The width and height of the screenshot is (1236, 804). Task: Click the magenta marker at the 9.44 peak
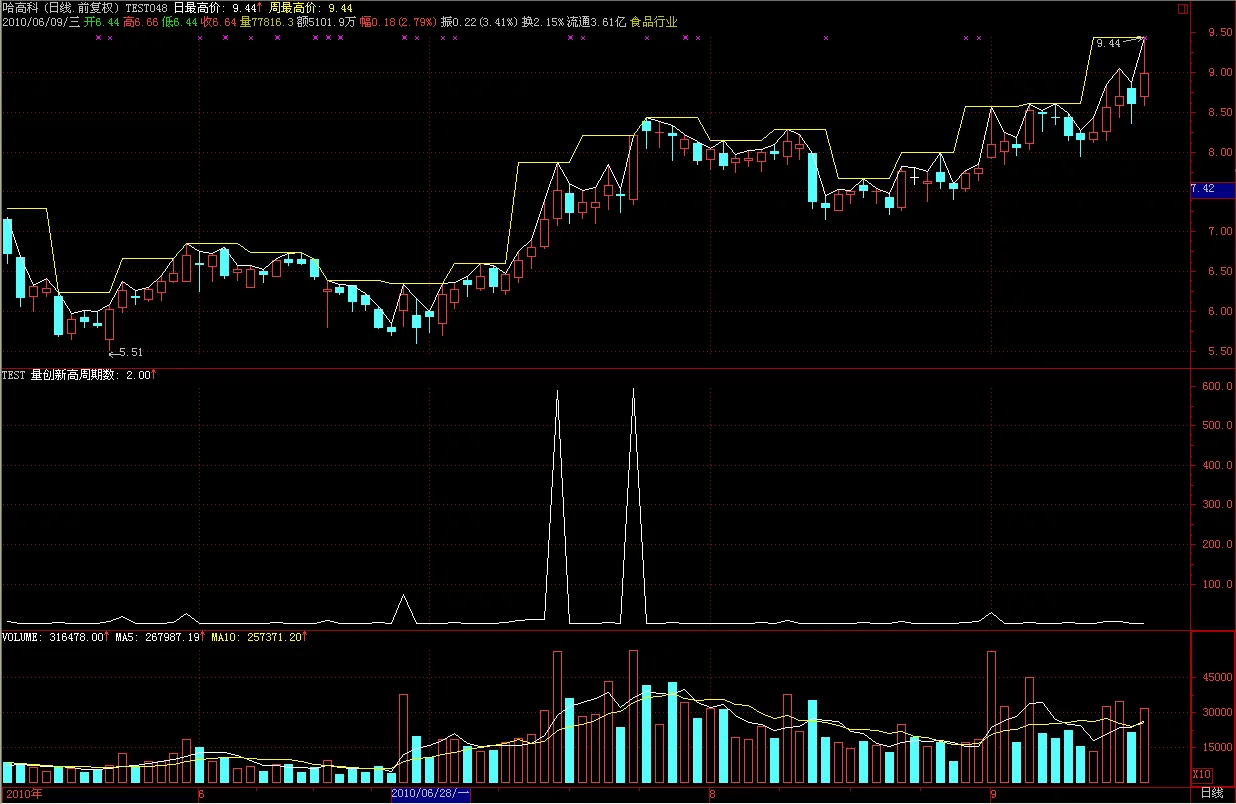[x=1143, y=38]
